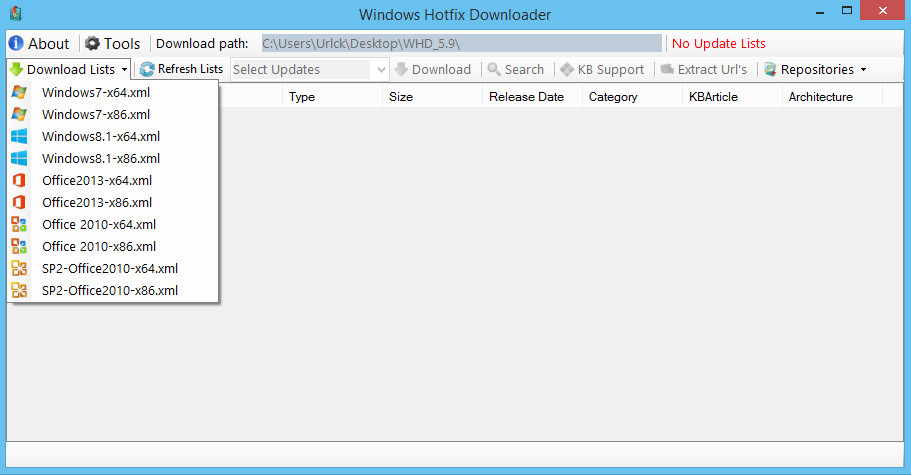Click the blue Windows logo beside Windows8.1-x64.xml
911x475 pixels.
click(x=19, y=136)
